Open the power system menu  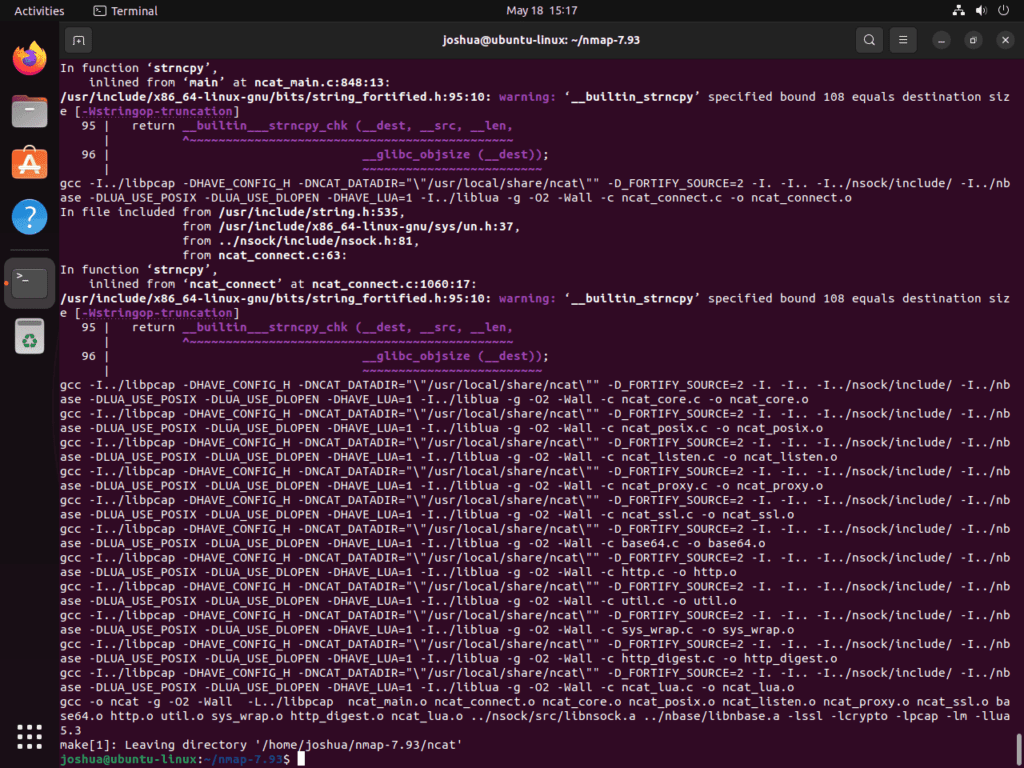(1003, 11)
